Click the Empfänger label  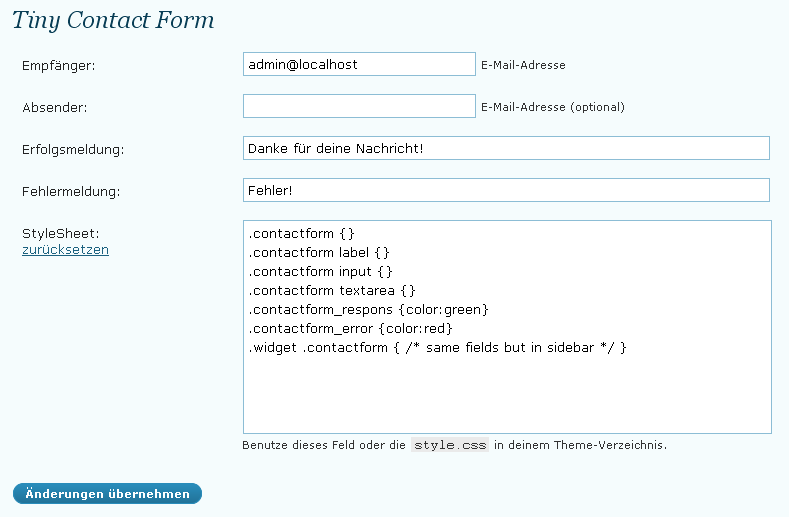(x=58, y=65)
